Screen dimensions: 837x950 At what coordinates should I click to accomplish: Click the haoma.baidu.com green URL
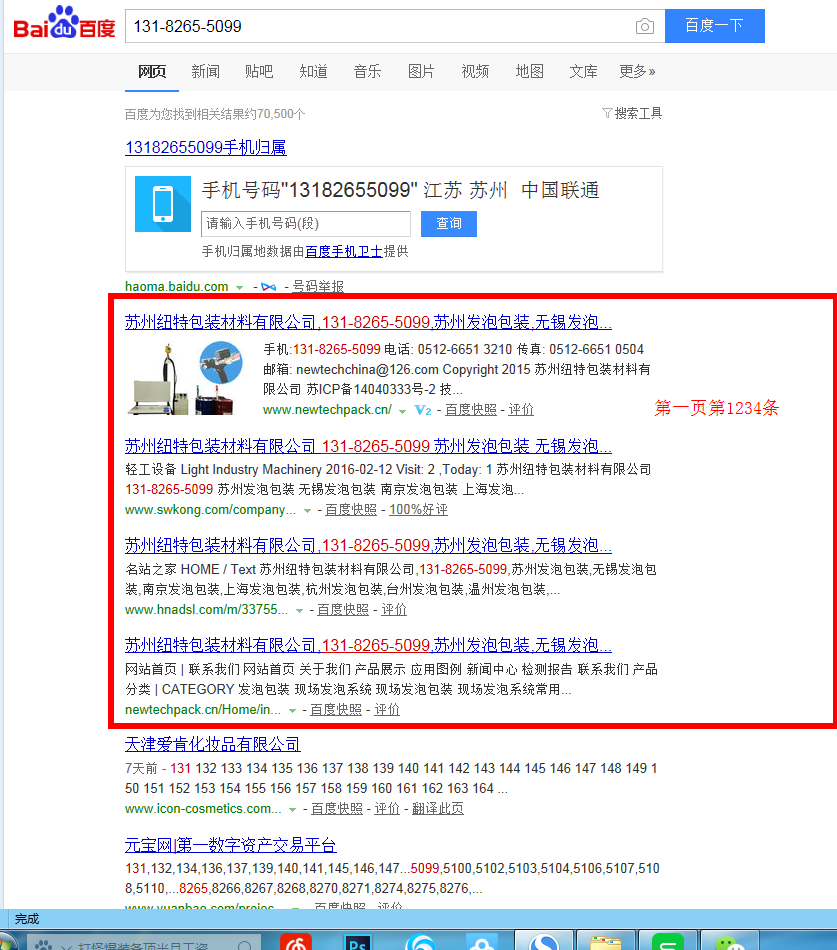click(x=176, y=287)
